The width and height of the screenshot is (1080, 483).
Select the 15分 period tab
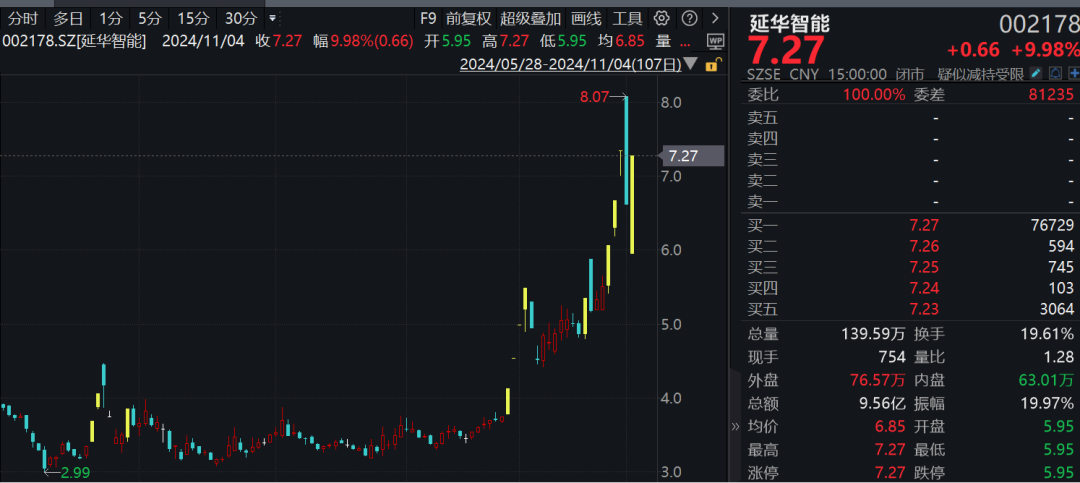point(192,18)
